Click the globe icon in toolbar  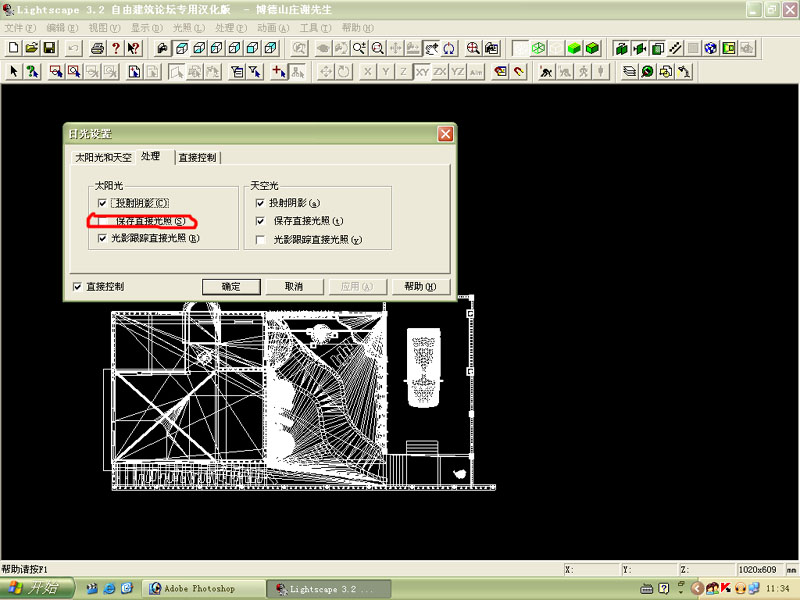tap(711, 48)
